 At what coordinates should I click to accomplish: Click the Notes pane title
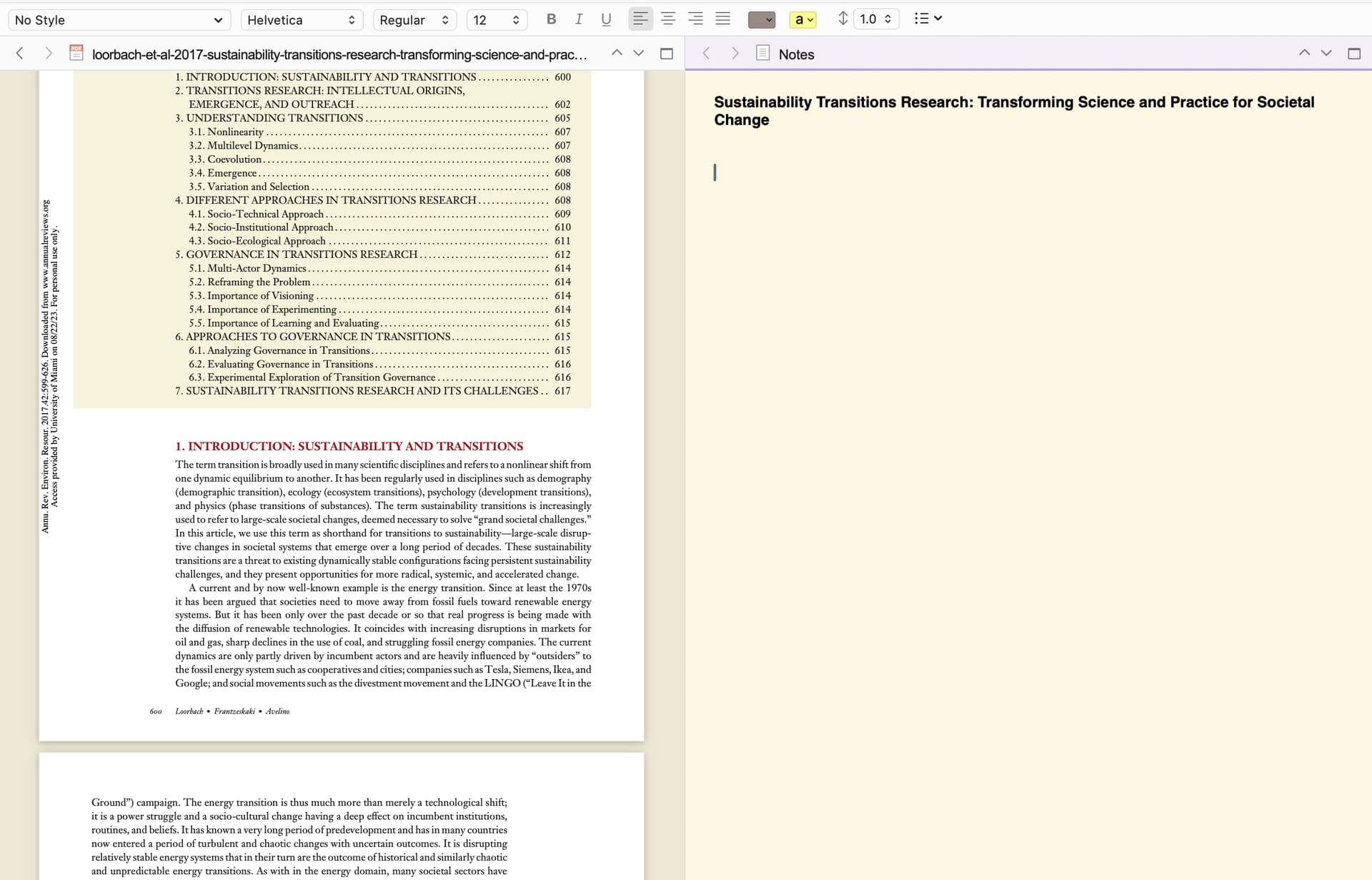coord(796,54)
